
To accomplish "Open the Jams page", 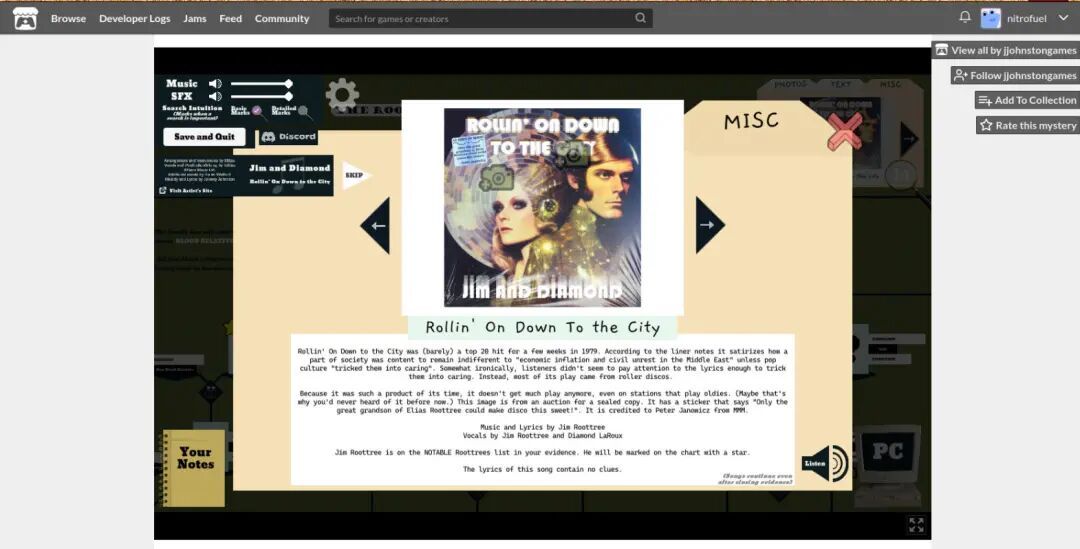I will pos(195,19).
